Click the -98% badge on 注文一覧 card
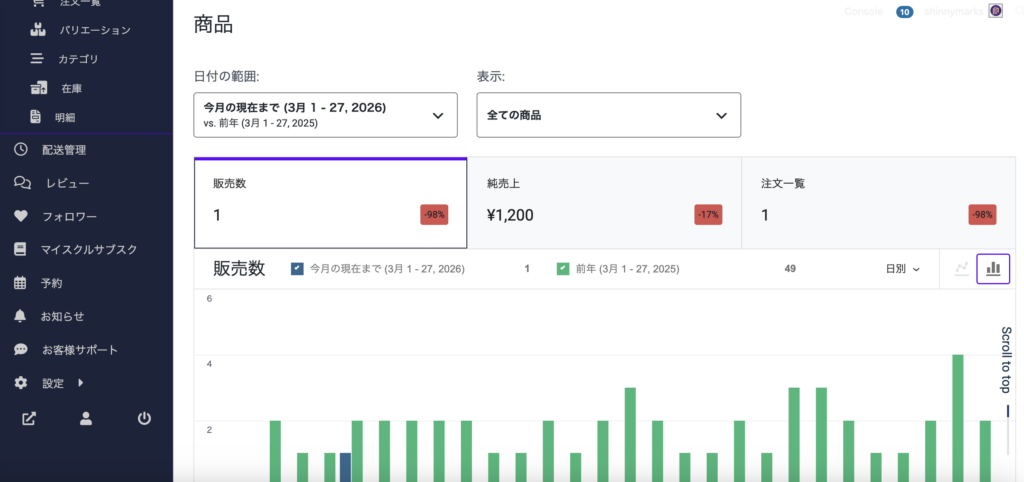Screen dimensions: 1024x482 (x=982, y=214)
